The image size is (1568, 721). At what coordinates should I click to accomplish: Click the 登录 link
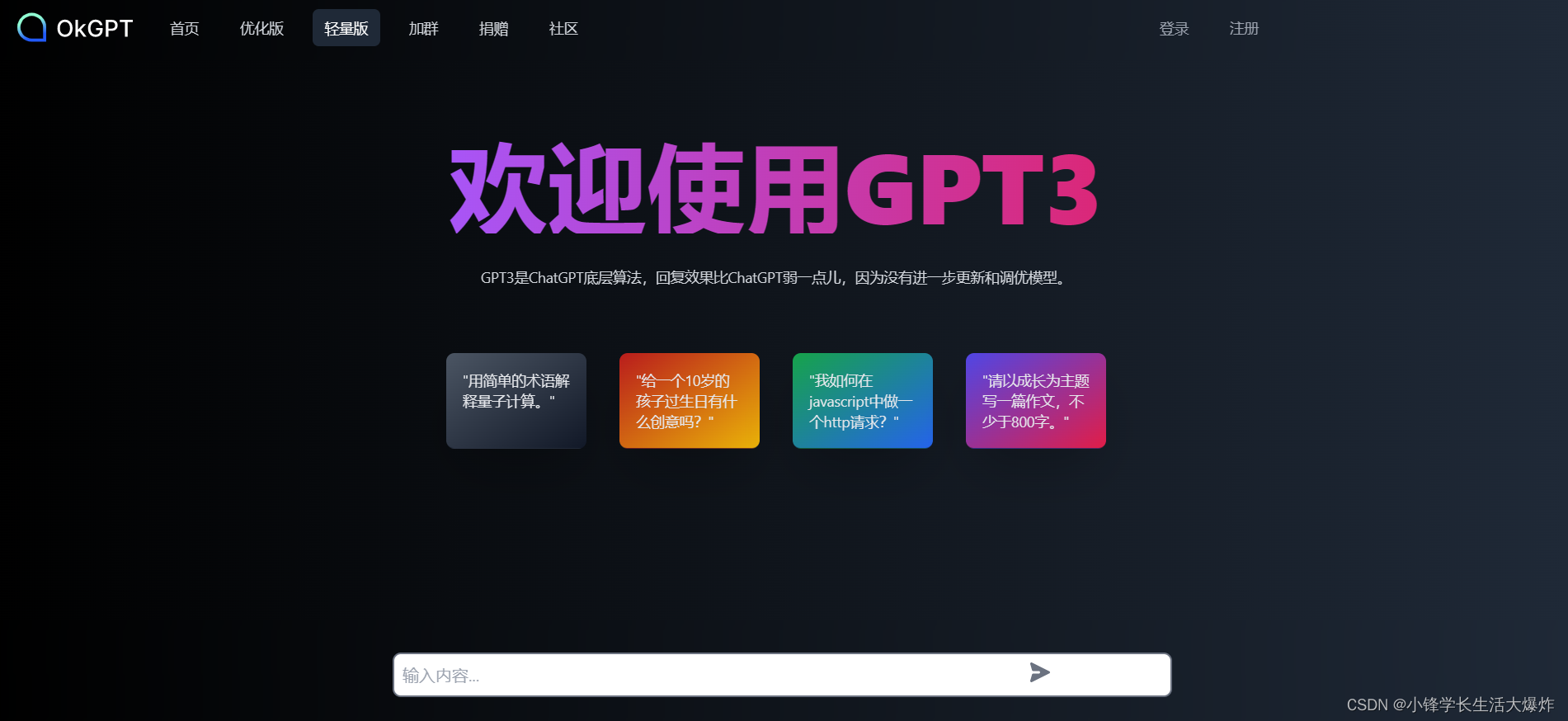pyautogui.click(x=1175, y=29)
